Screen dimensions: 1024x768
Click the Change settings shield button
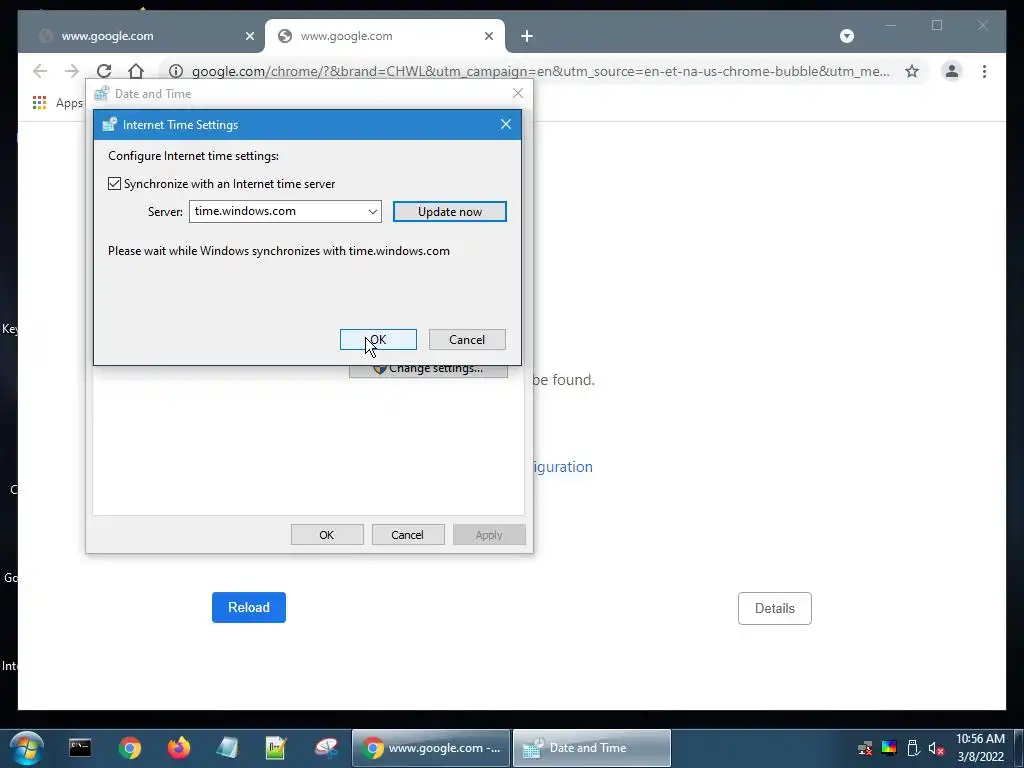pyautogui.click(x=428, y=370)
